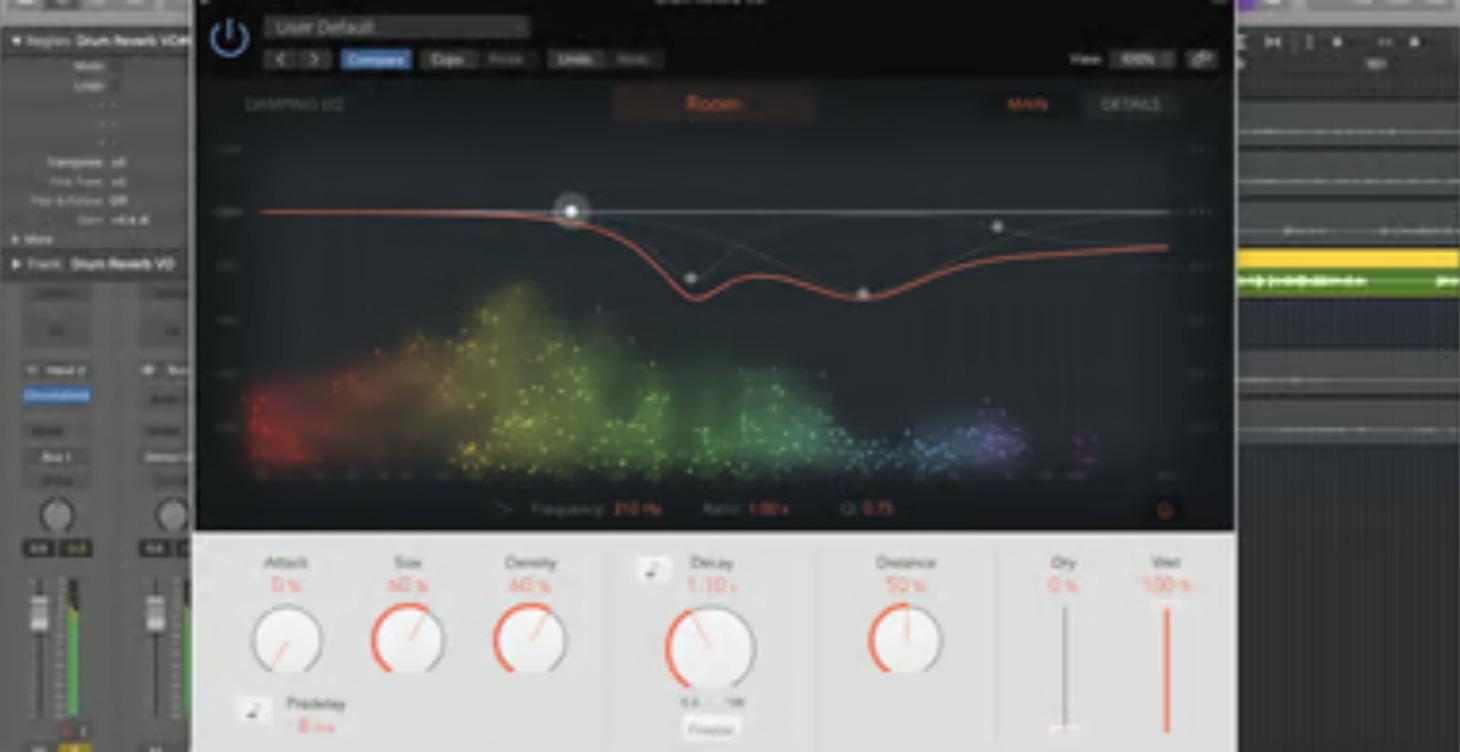Click the Freeze button under the Decay knob
The width and height of the screenshot is (1460, 752).
coord(710,729)
